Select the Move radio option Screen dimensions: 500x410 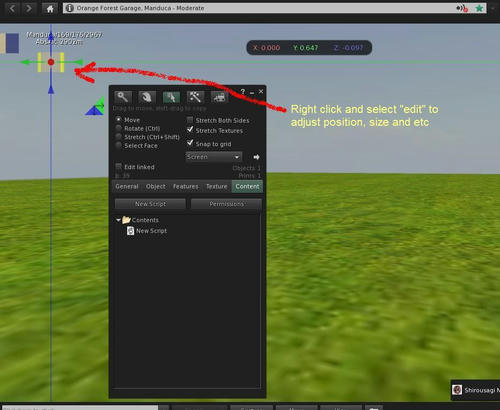pyautogui.click(x=118, y=119)
